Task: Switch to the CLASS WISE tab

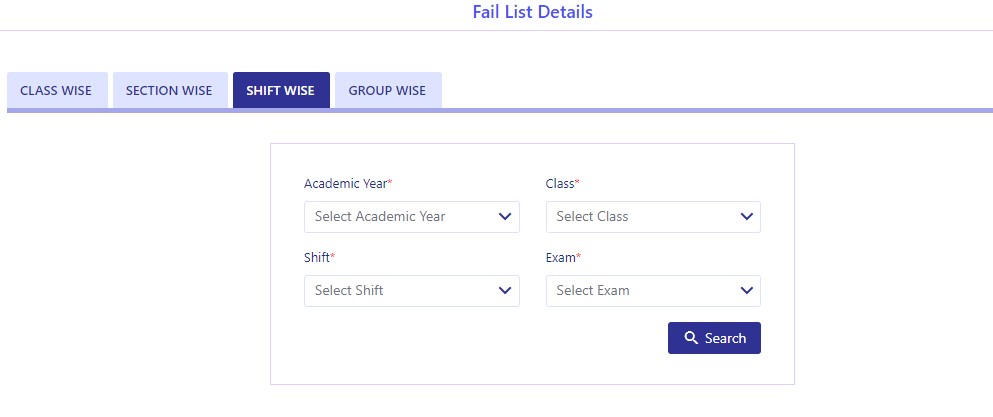Action: pos(56,90)
